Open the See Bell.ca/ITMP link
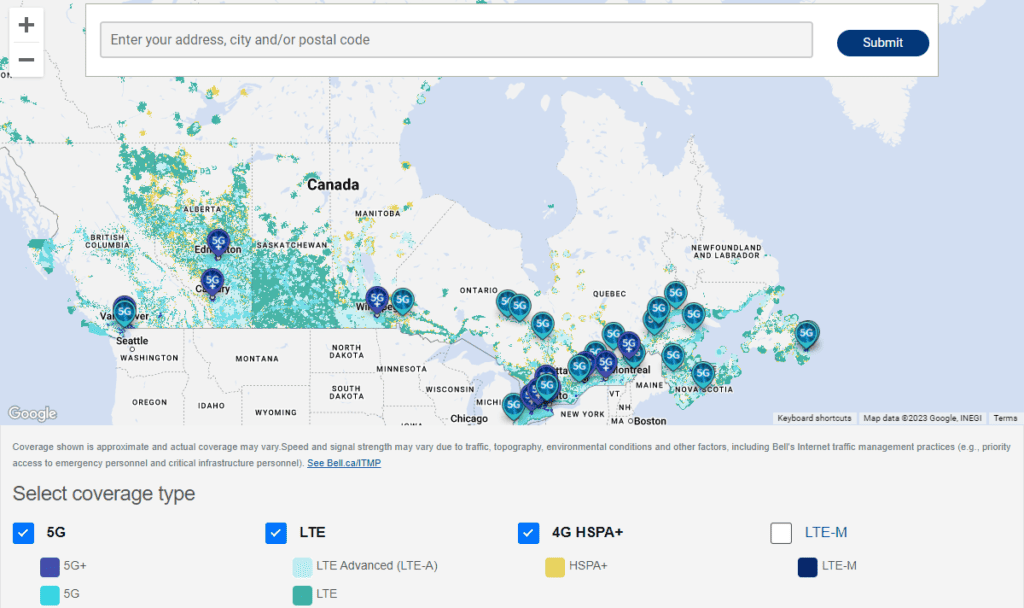Image resolution: width=1024 pixels, height=608 pixels. pyautogui.click(x=344, y=463)
